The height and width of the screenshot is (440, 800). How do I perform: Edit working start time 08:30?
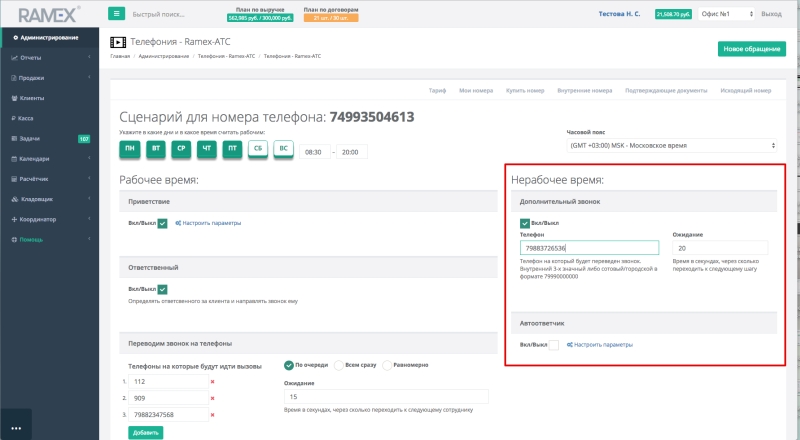(x=315, y=152)
